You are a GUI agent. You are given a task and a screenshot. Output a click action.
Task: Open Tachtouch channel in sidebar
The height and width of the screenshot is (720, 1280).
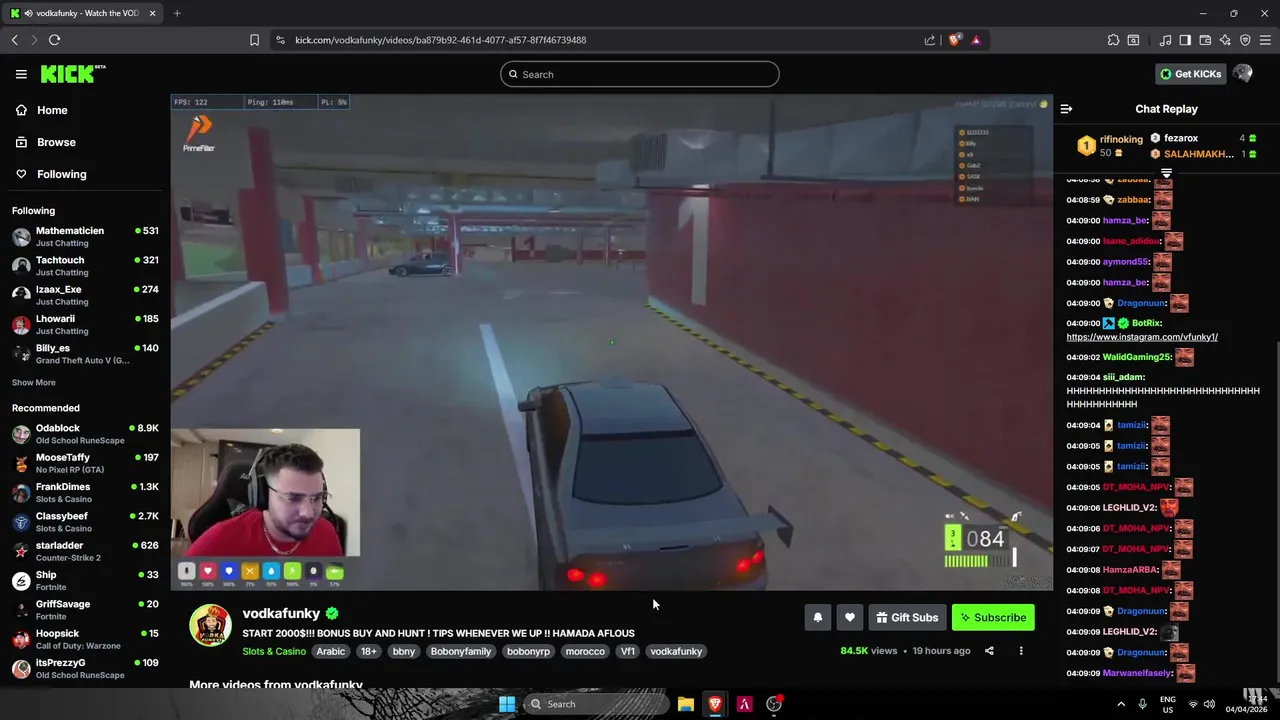(85, 266)
